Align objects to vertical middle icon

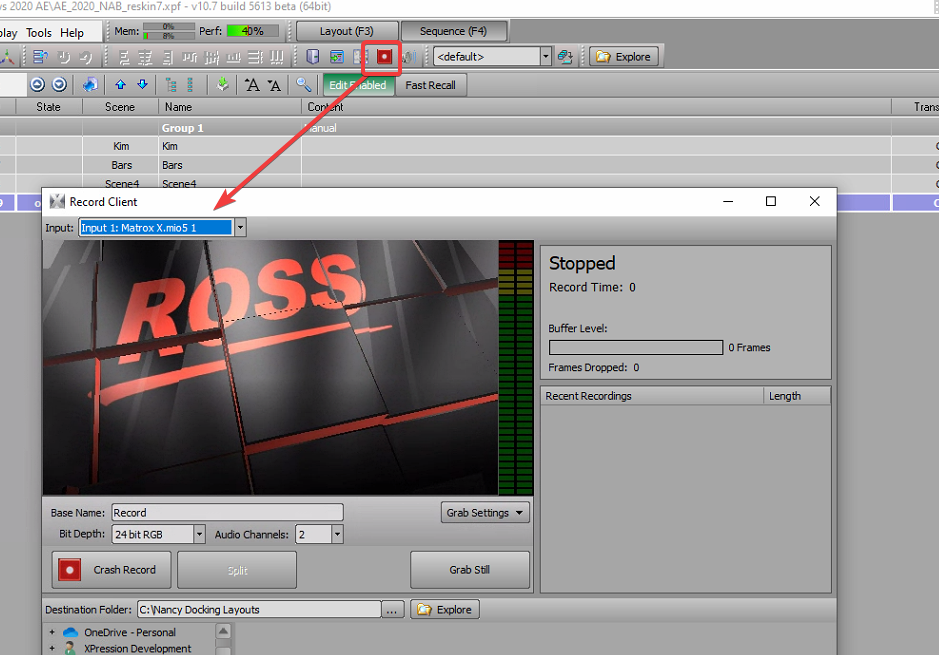[x=212, y=57]
